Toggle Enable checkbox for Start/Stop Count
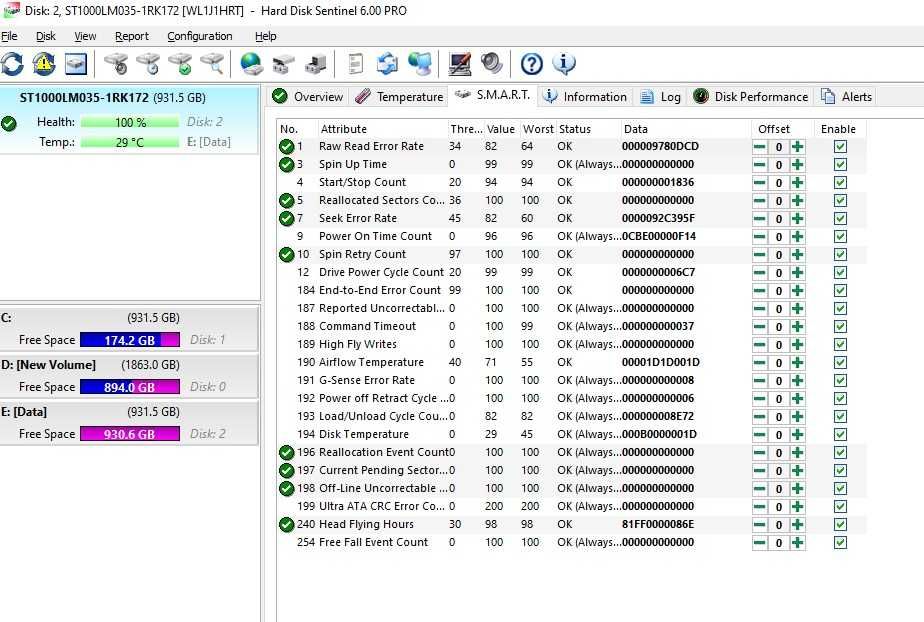The width and height of the screenshot is (924, 622). coord(840,183)
